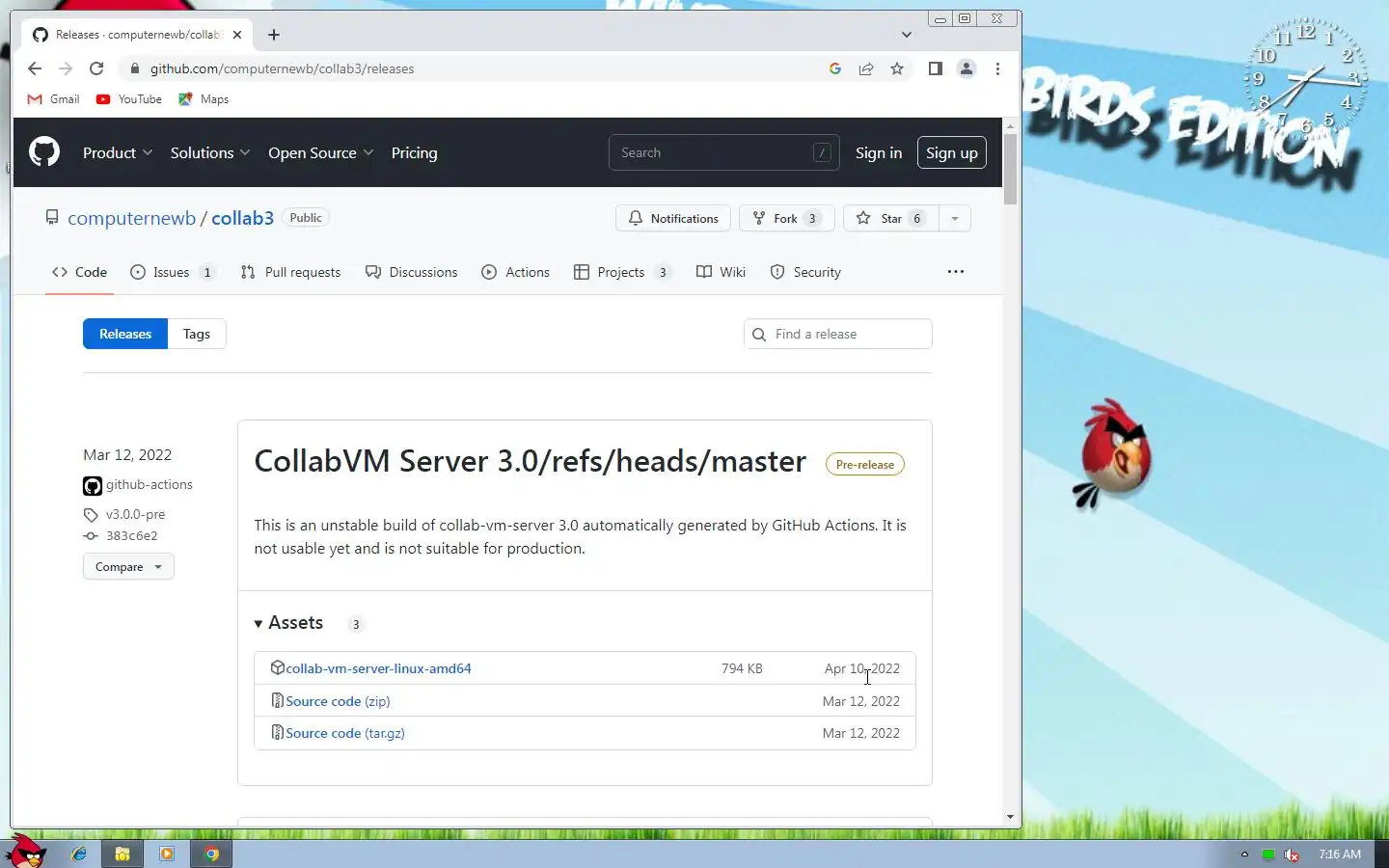The height and width of the screenshot is (868, 1389).
Task: Click the muted volume tray icon
Action: (1292, 854)
